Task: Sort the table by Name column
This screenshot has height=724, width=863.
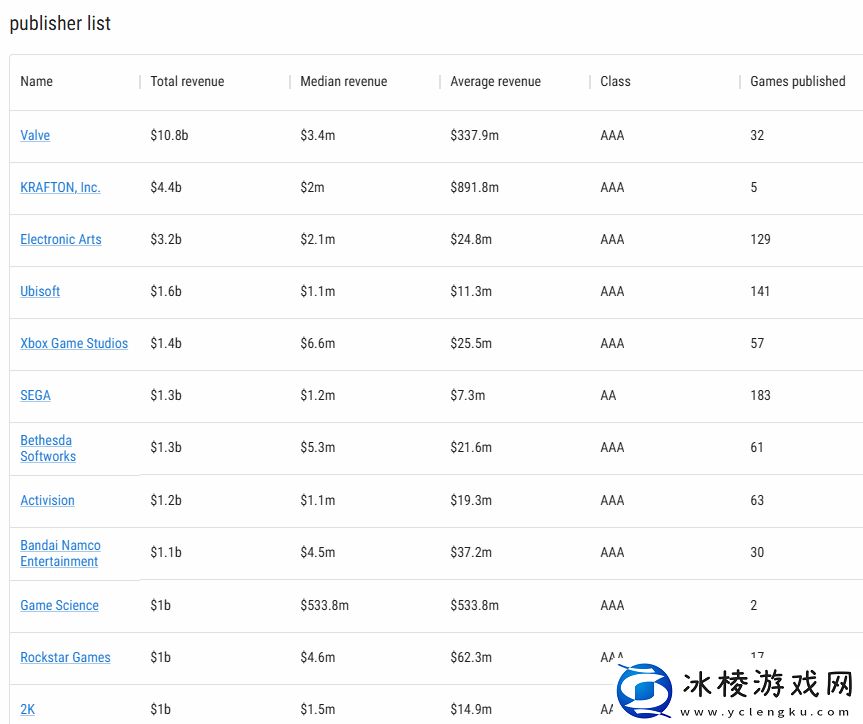Action: 36,81
